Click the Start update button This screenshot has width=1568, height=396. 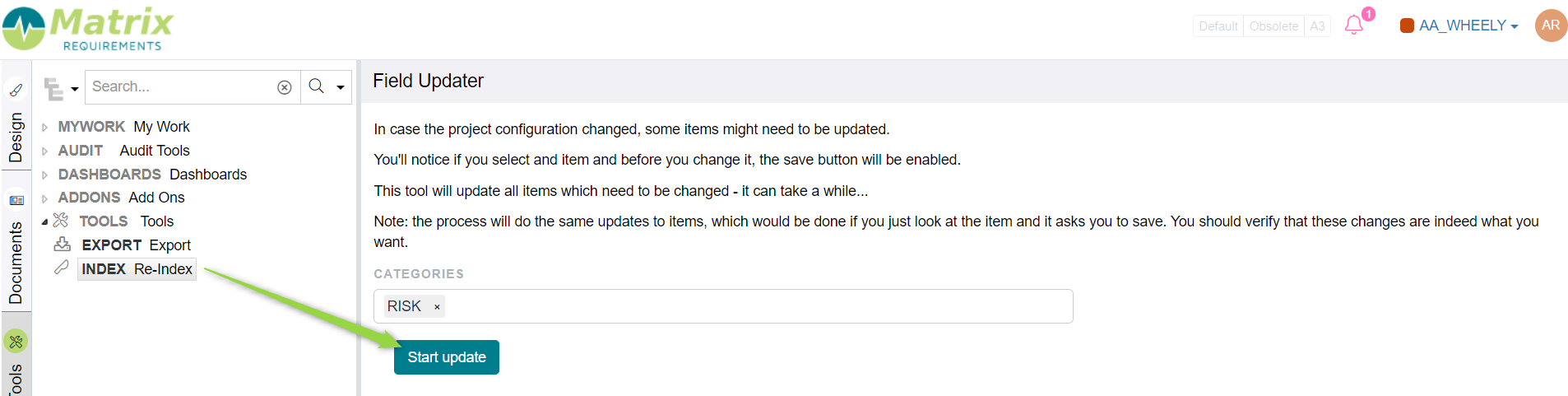pyautogui.click(x=447, y=357)
